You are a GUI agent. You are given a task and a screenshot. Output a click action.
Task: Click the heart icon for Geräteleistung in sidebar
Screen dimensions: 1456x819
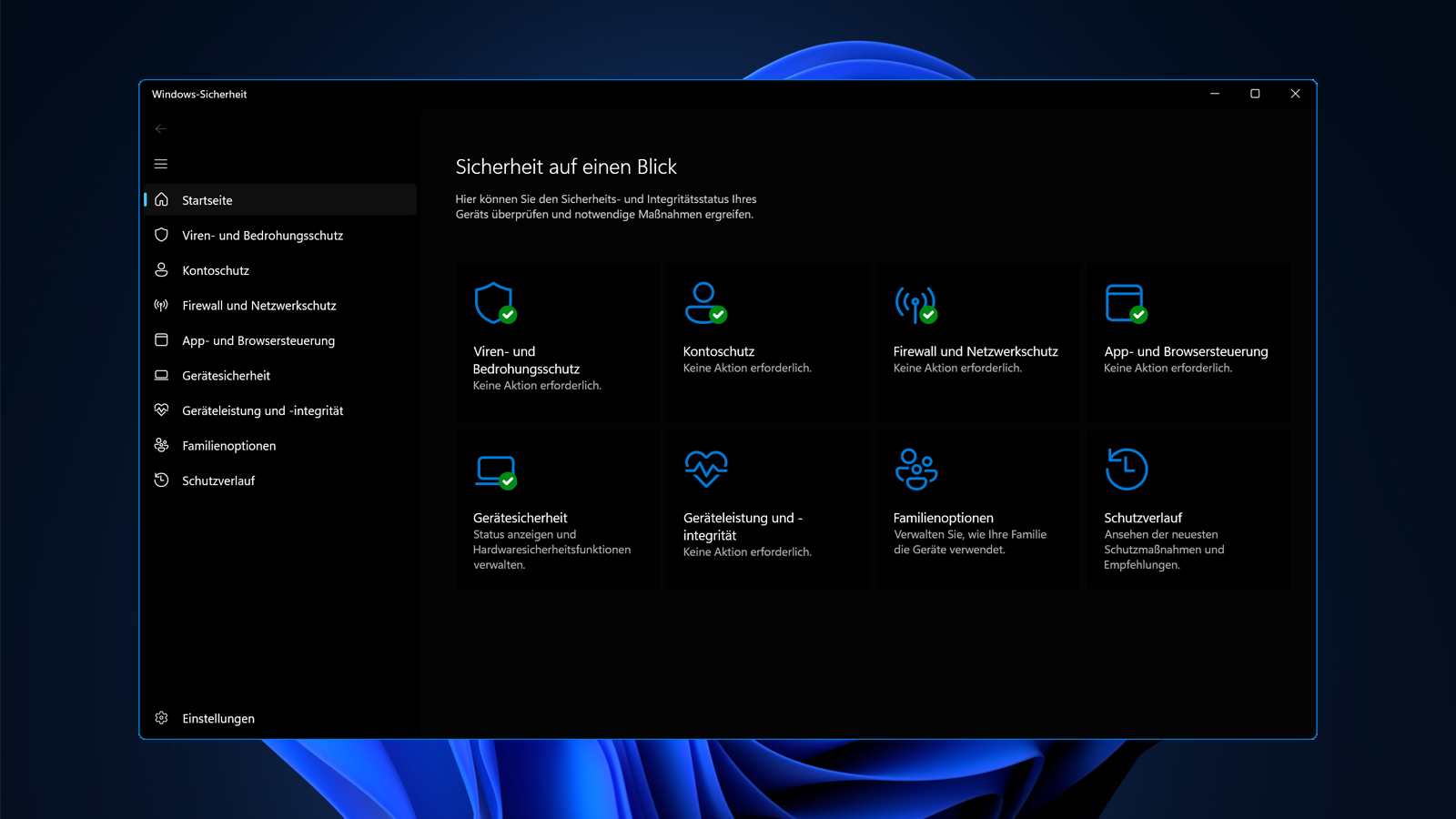point(162,409)
